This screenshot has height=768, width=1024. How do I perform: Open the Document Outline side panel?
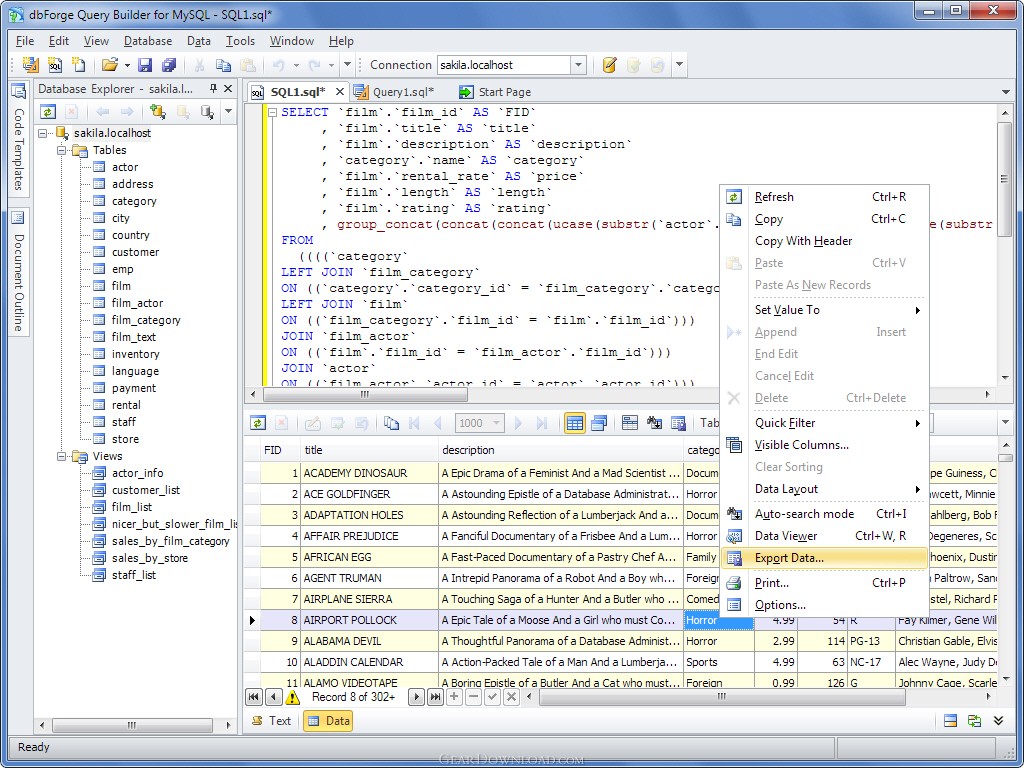click(18, 270)
